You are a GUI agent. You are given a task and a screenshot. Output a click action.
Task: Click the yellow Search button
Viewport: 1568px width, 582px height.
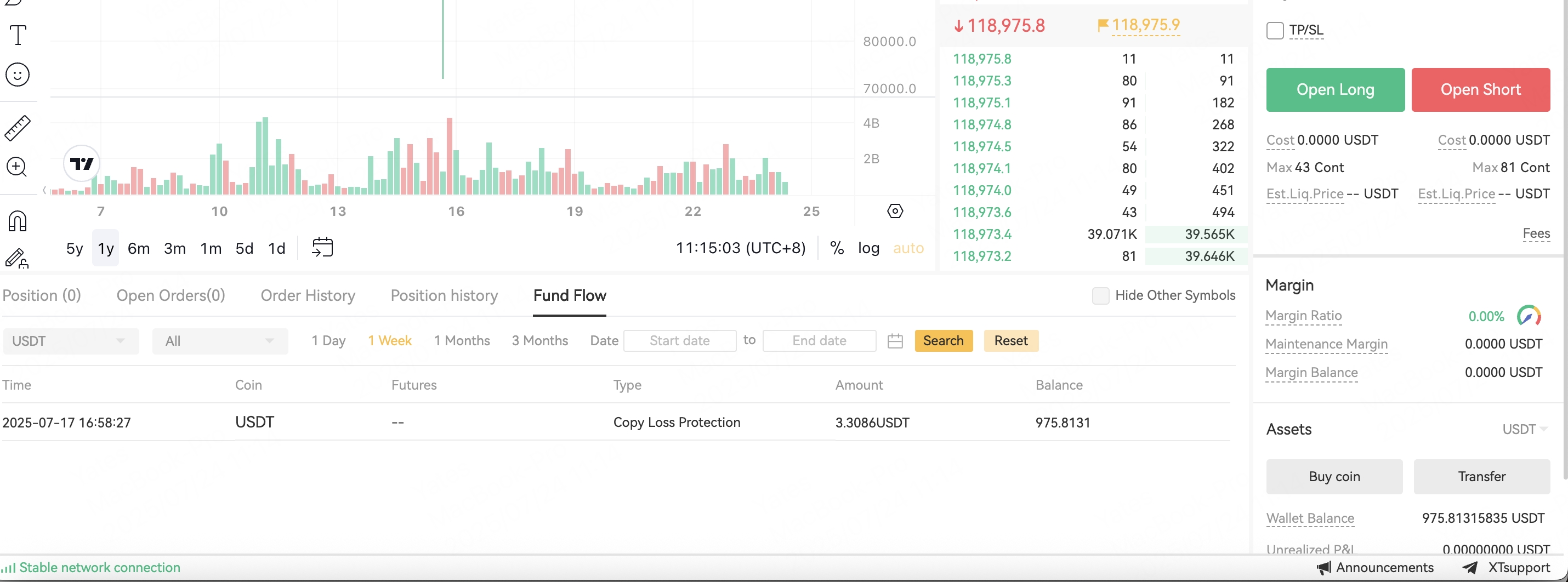[943, 340]
